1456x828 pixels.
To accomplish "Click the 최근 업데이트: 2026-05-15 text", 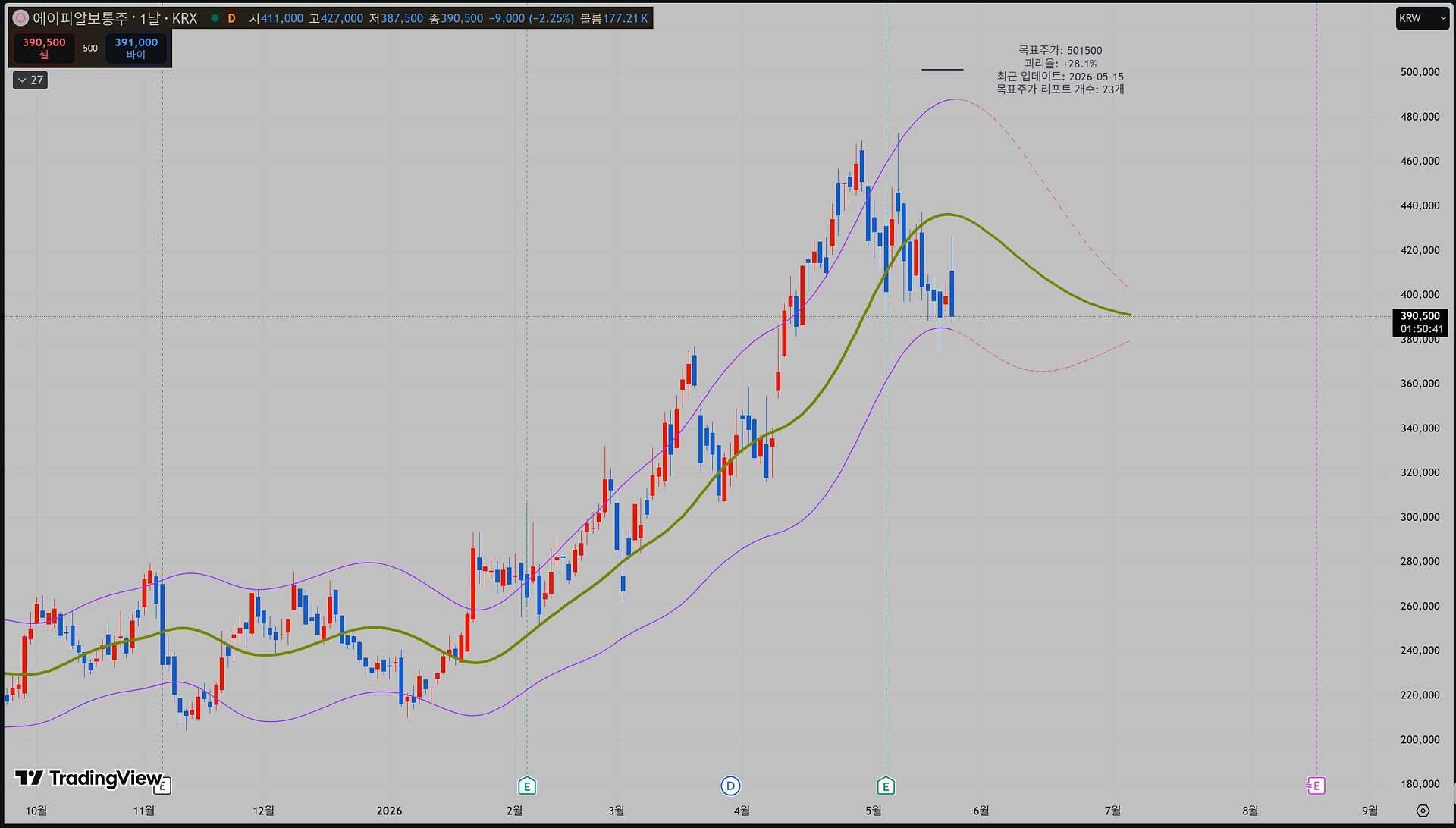I will [x=1060, y=77].
